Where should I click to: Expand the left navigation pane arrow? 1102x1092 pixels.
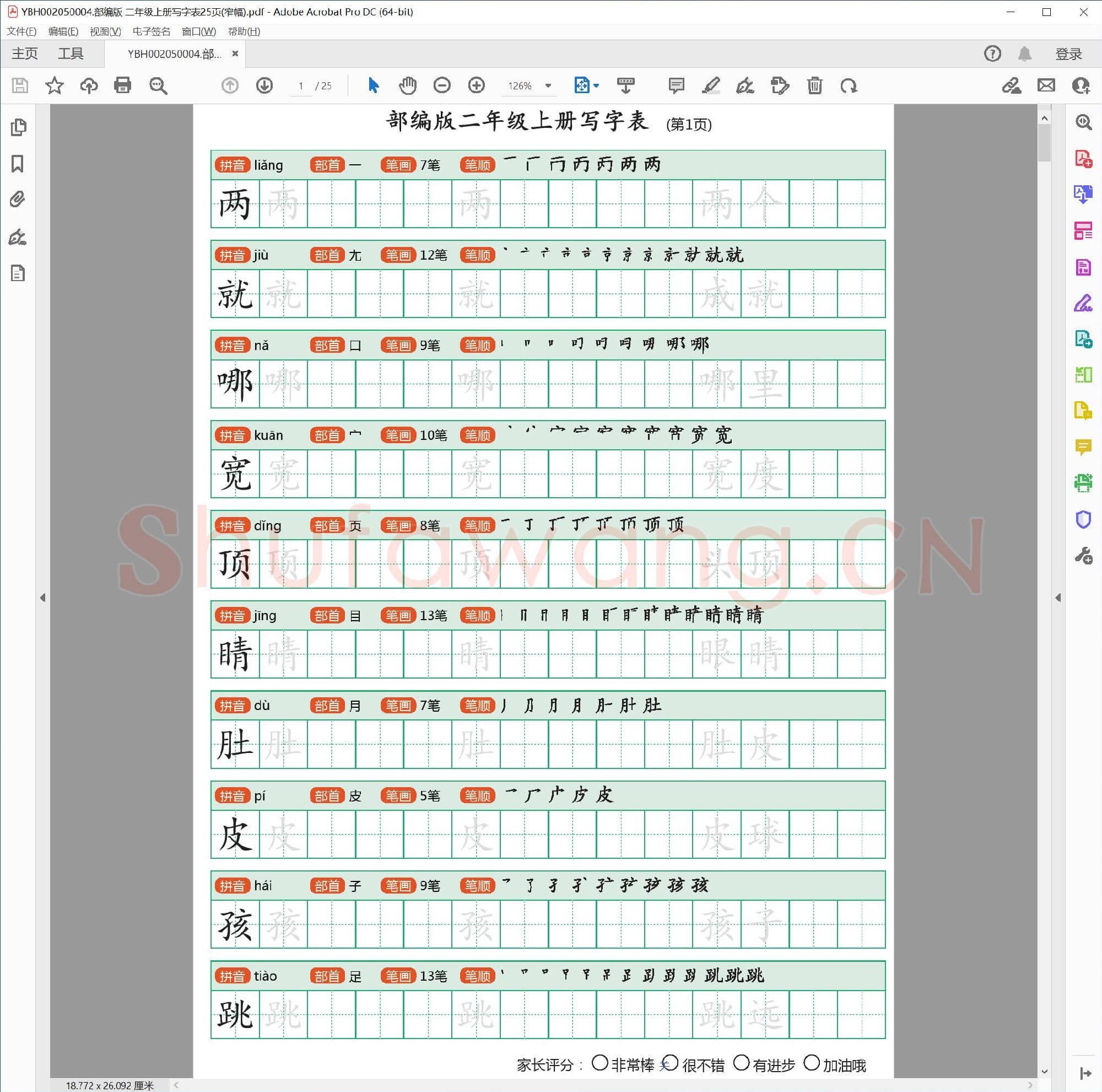tap(44, 598)
